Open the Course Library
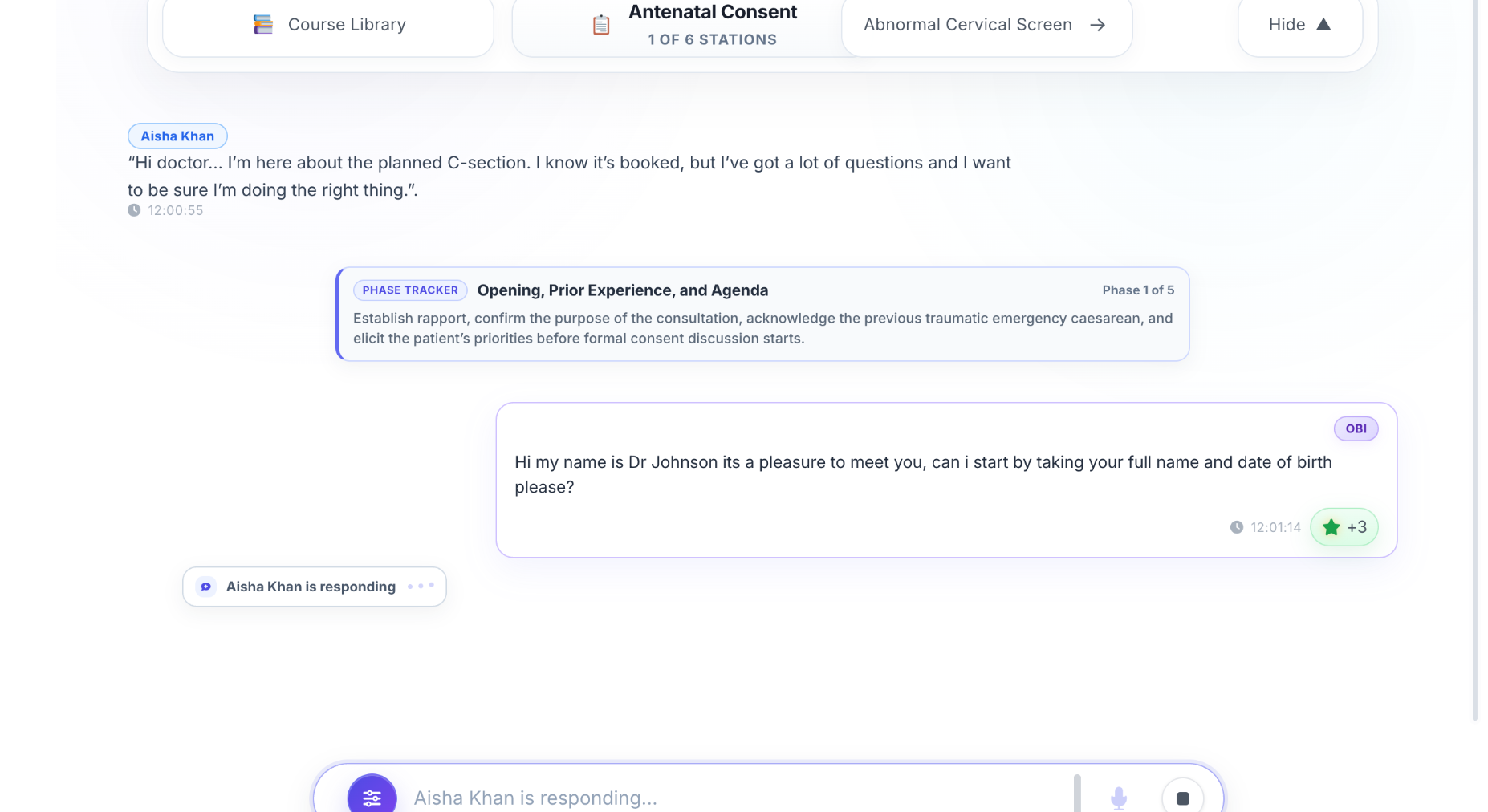 [x=328, y=26]
